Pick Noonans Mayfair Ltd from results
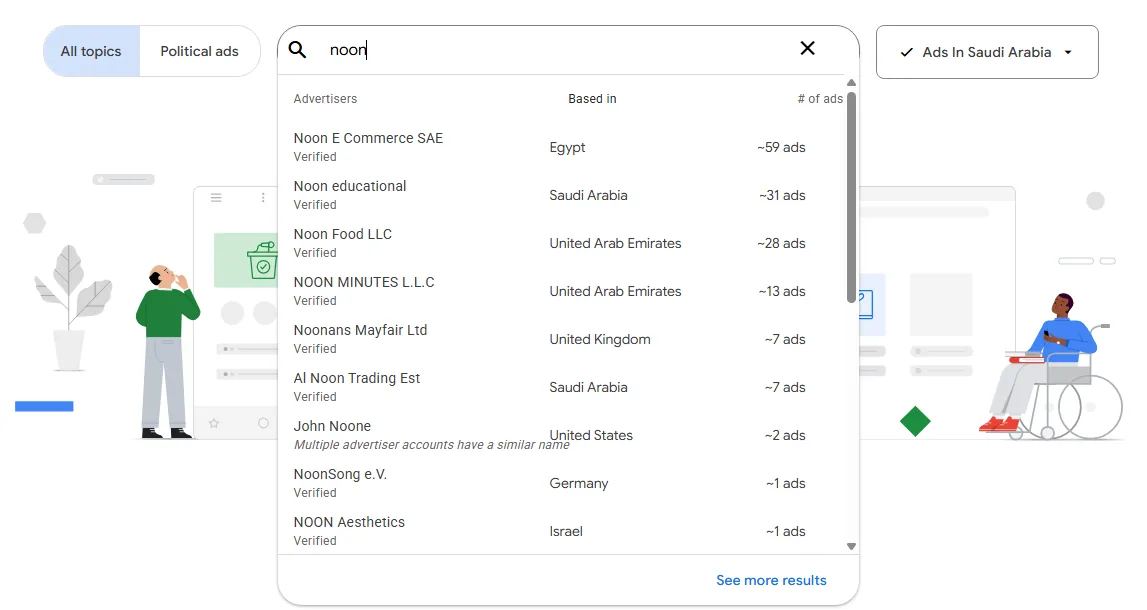The image size is (1147, 610). [x=562, y=339]
